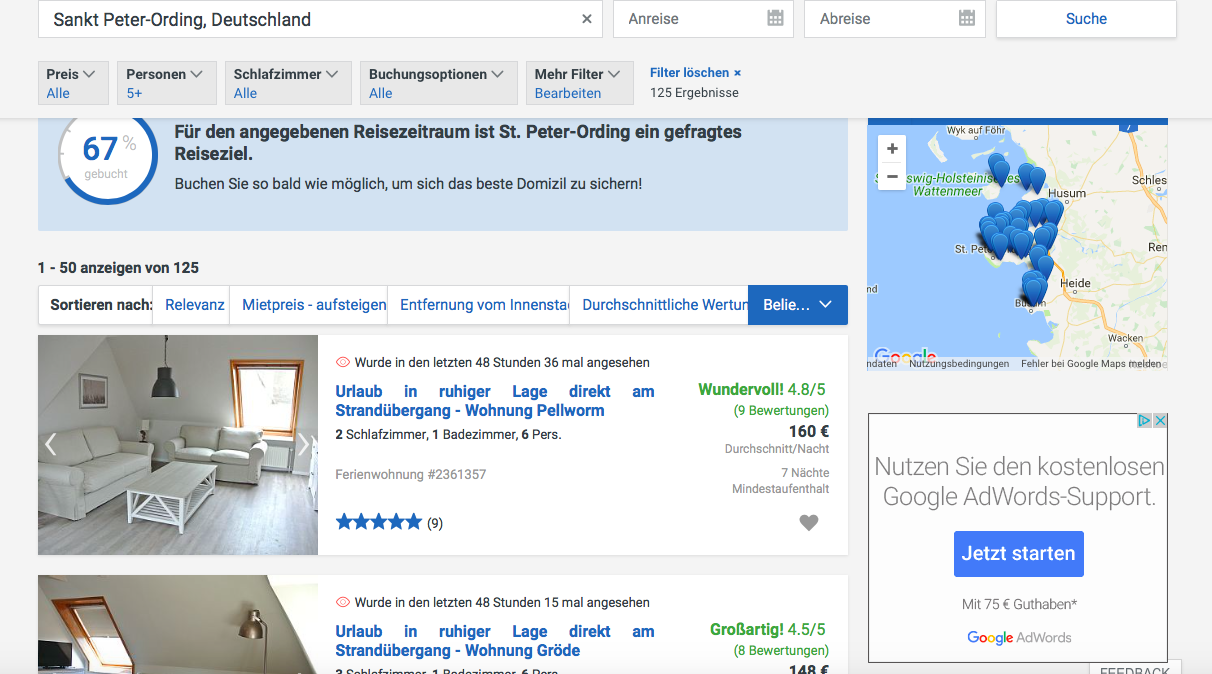Show previous photo of the Pellworm listing

[51, 444]
